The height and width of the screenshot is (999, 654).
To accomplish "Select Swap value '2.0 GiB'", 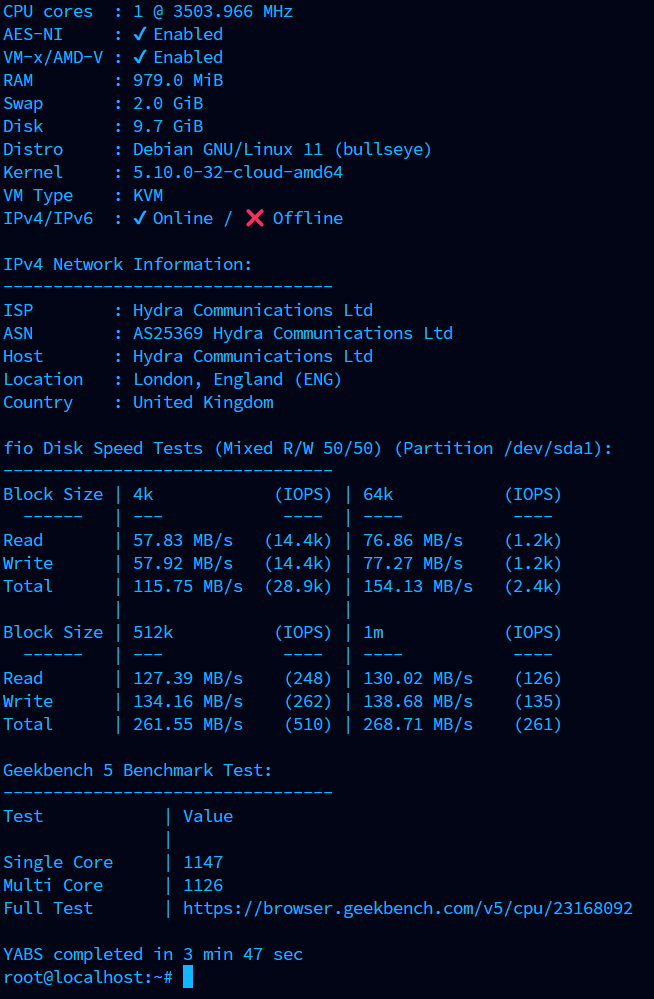I will click(168, 103).
